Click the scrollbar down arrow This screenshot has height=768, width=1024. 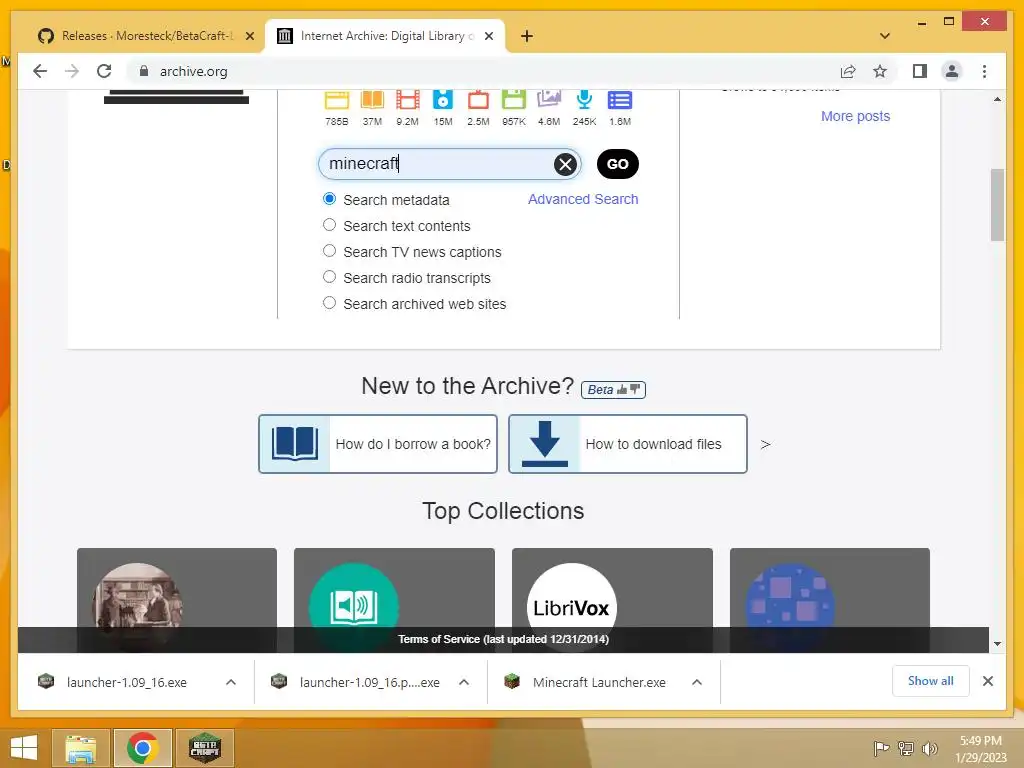997,644
